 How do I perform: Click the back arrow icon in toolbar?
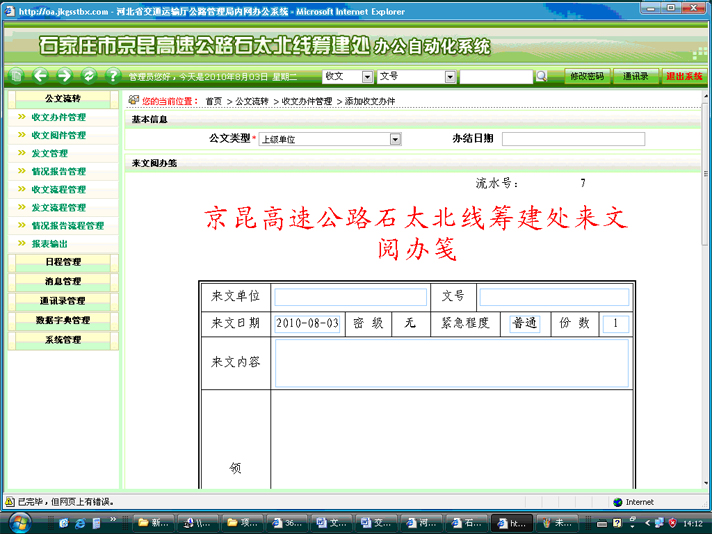[40, 76]
